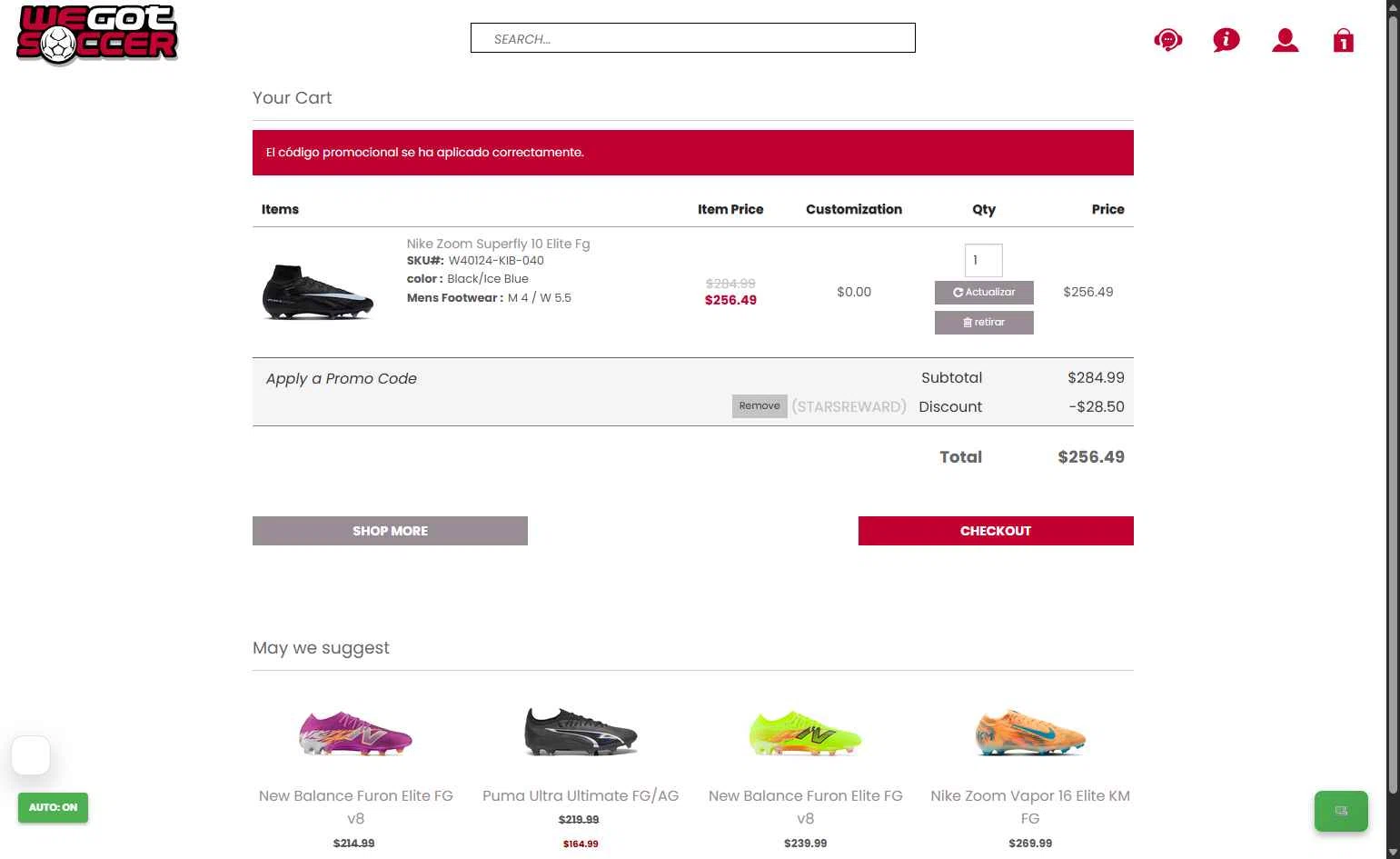The width and height of the screenshot is (1400, 859).
Task: Open Nike Zoom Vapor 16 Elite KM FG link
Action: pyautogui.click(x=1030, y=806)
